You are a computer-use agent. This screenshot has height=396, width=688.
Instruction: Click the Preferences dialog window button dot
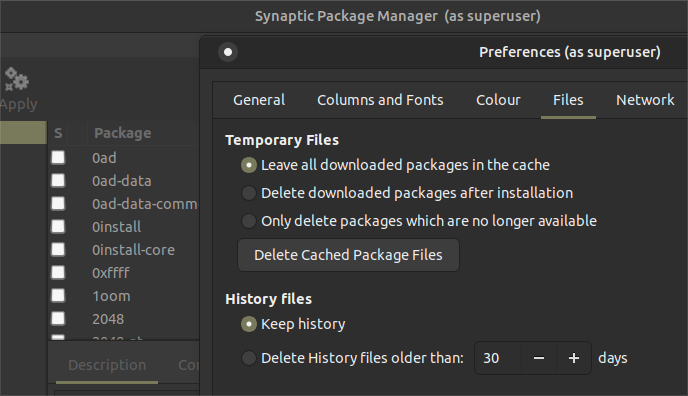(x=228, y=52)
